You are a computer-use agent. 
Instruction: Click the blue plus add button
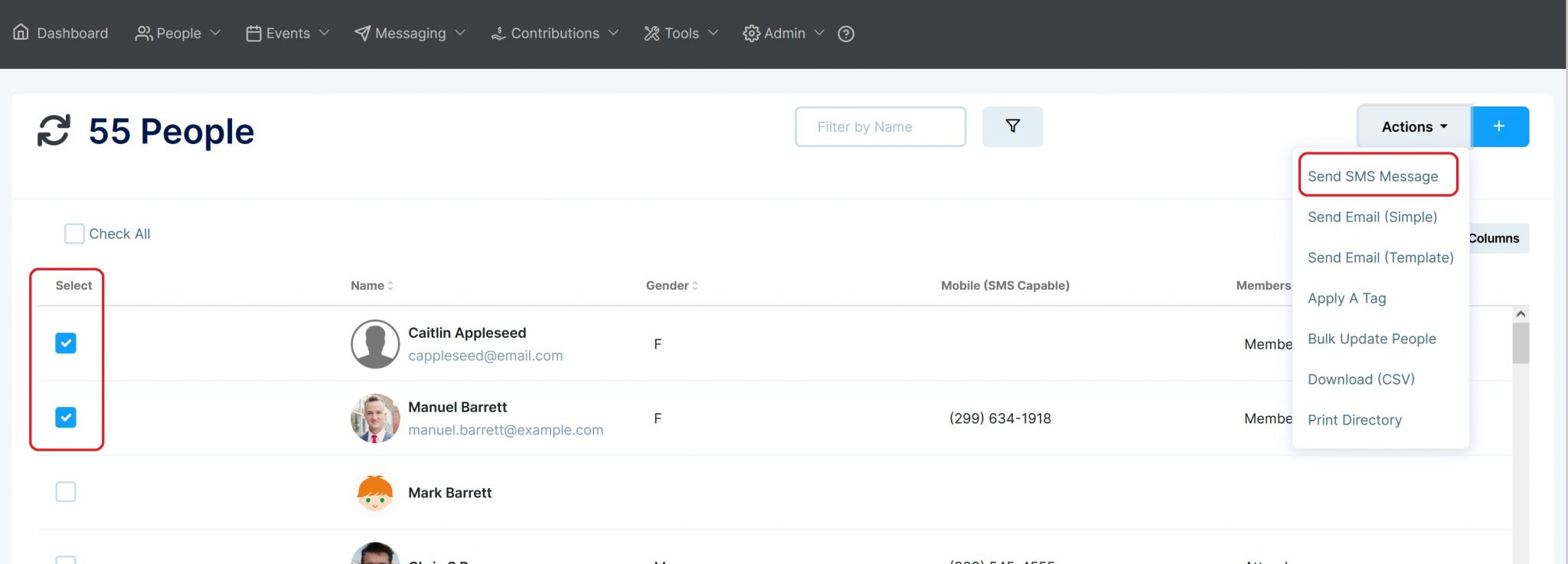click(x=1500, y=126)
